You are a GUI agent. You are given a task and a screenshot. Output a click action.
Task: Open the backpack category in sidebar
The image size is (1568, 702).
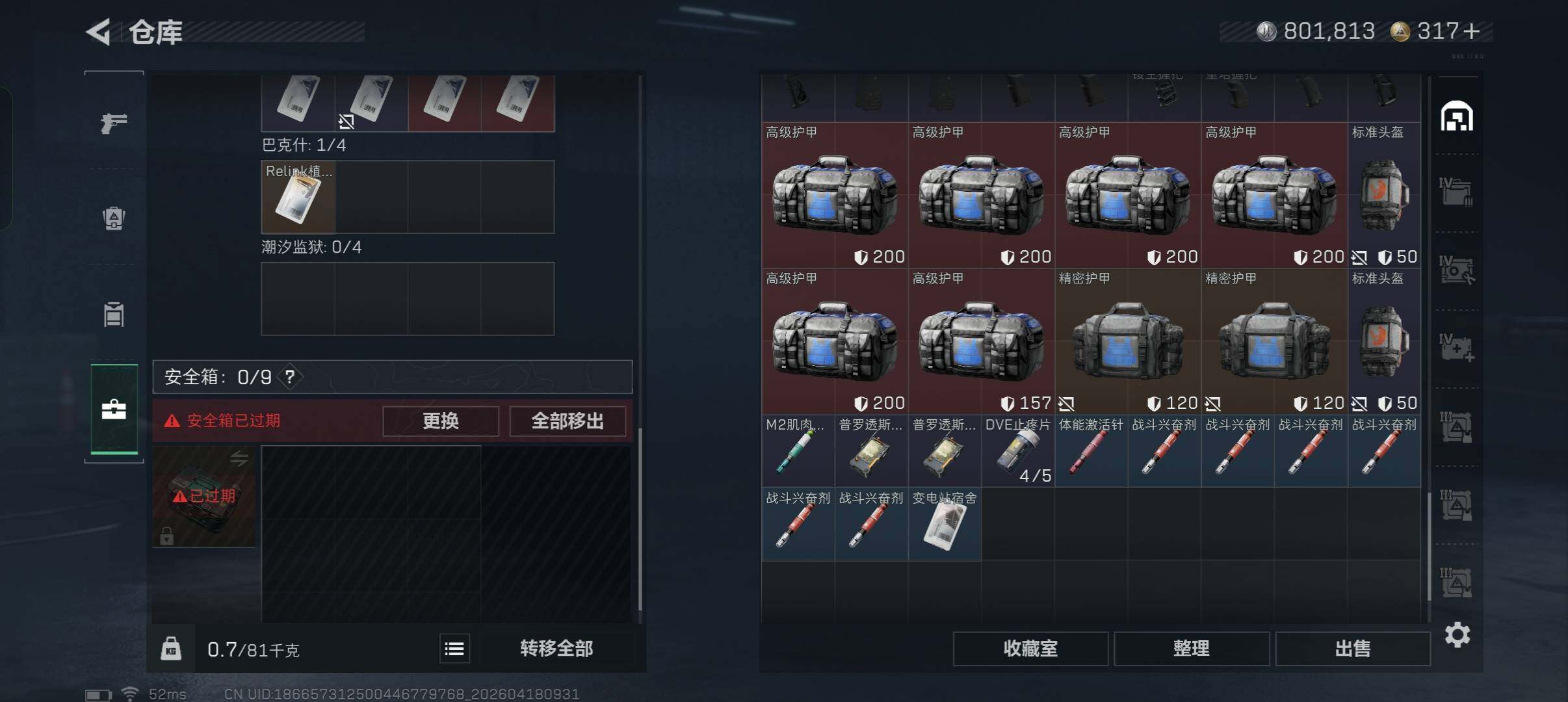coord(114,218)
